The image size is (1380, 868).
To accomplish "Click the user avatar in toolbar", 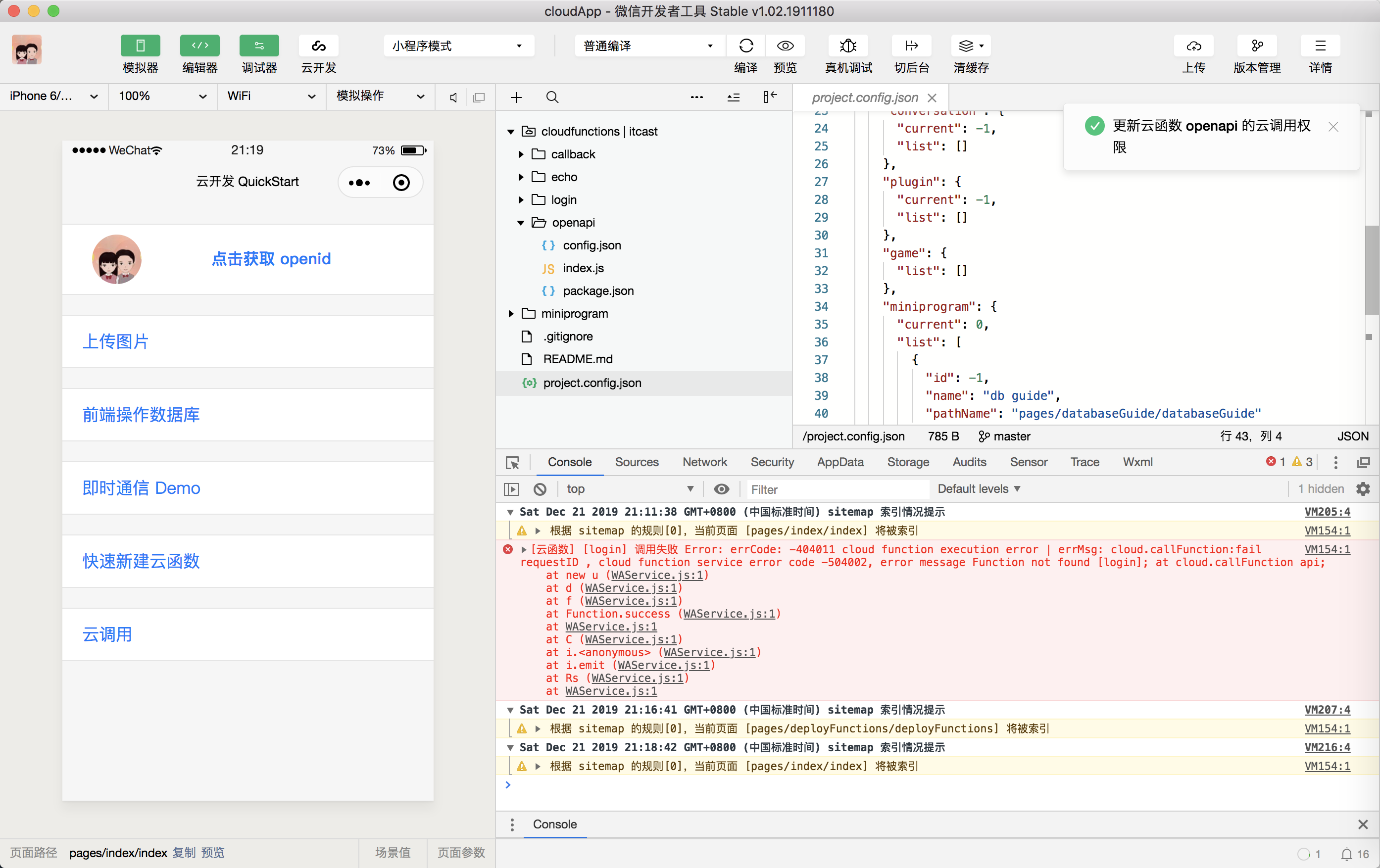I will pyautogui.click(x=26, y=49).
